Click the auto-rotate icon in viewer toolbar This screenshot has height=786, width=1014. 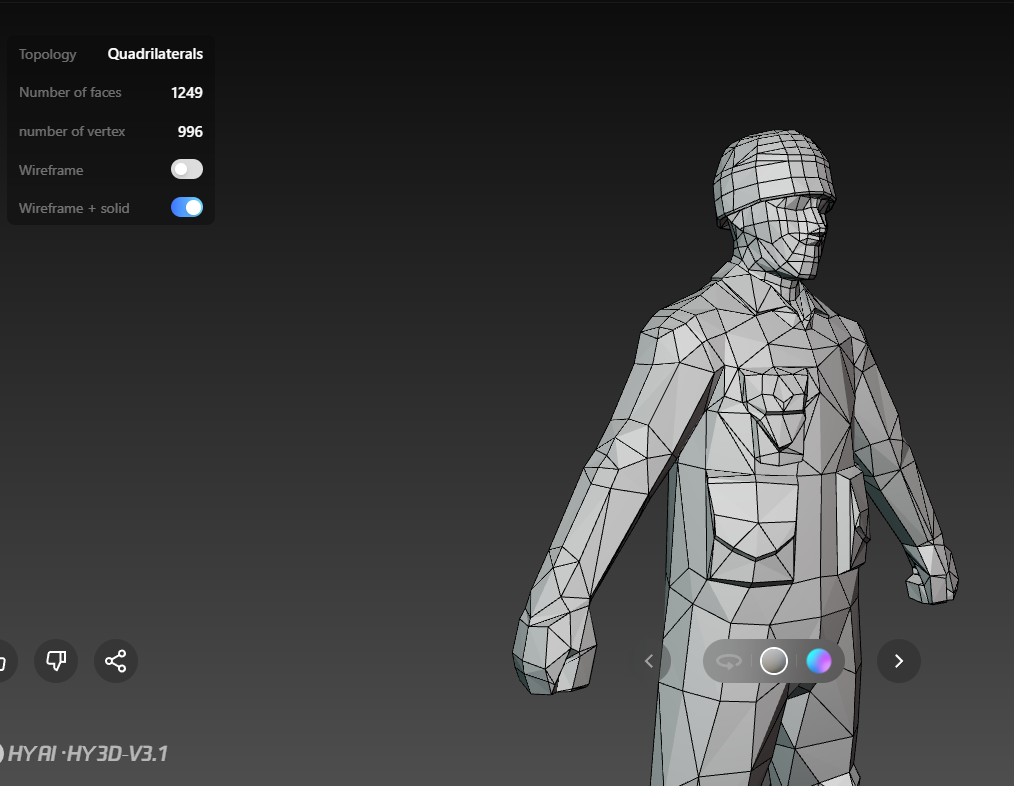pos(729,662)
